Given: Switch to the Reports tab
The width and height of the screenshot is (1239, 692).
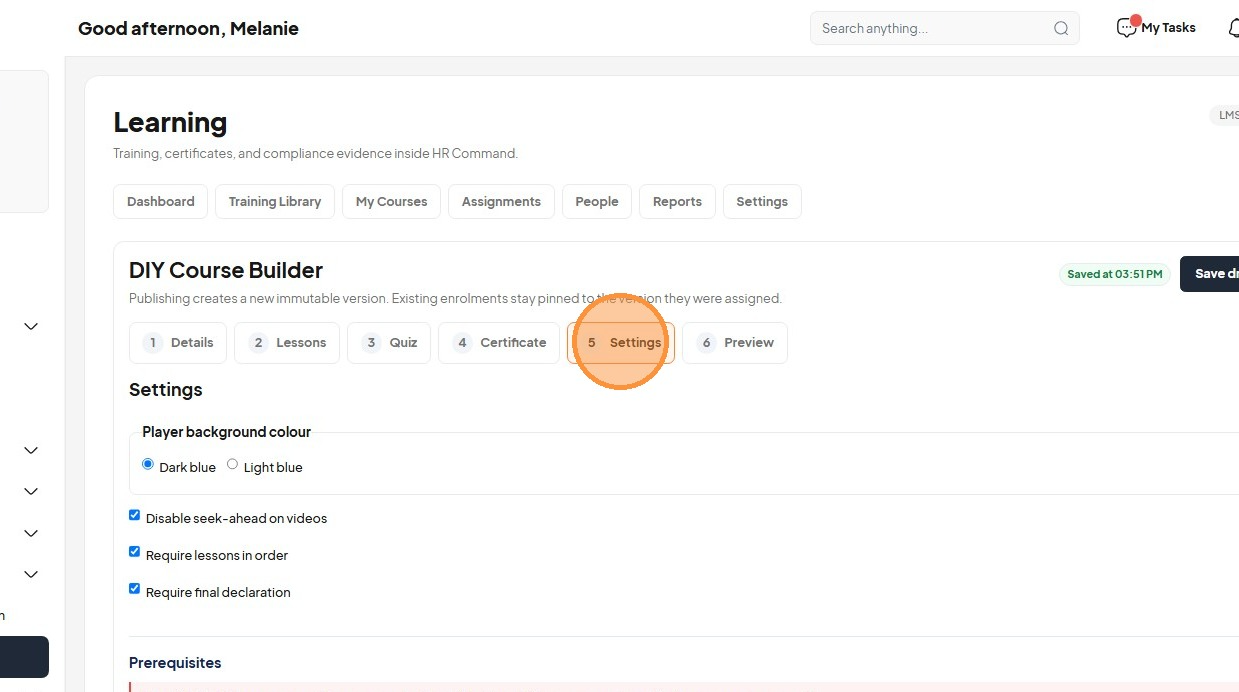Looking at the screenshot, I should [677, 201].
